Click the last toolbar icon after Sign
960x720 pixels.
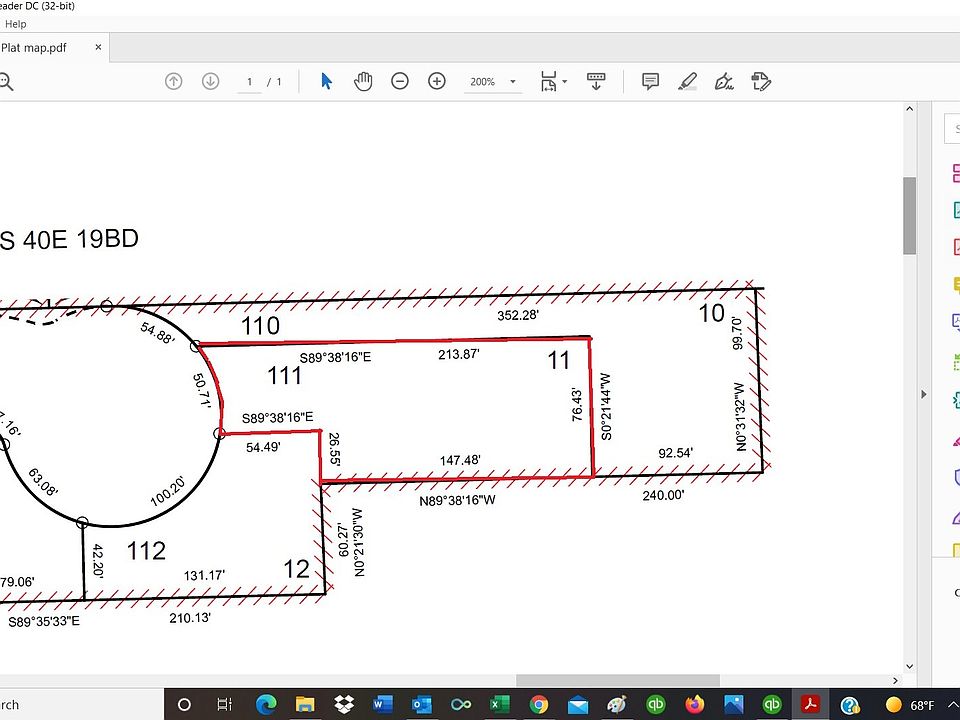tap(761, 81)
